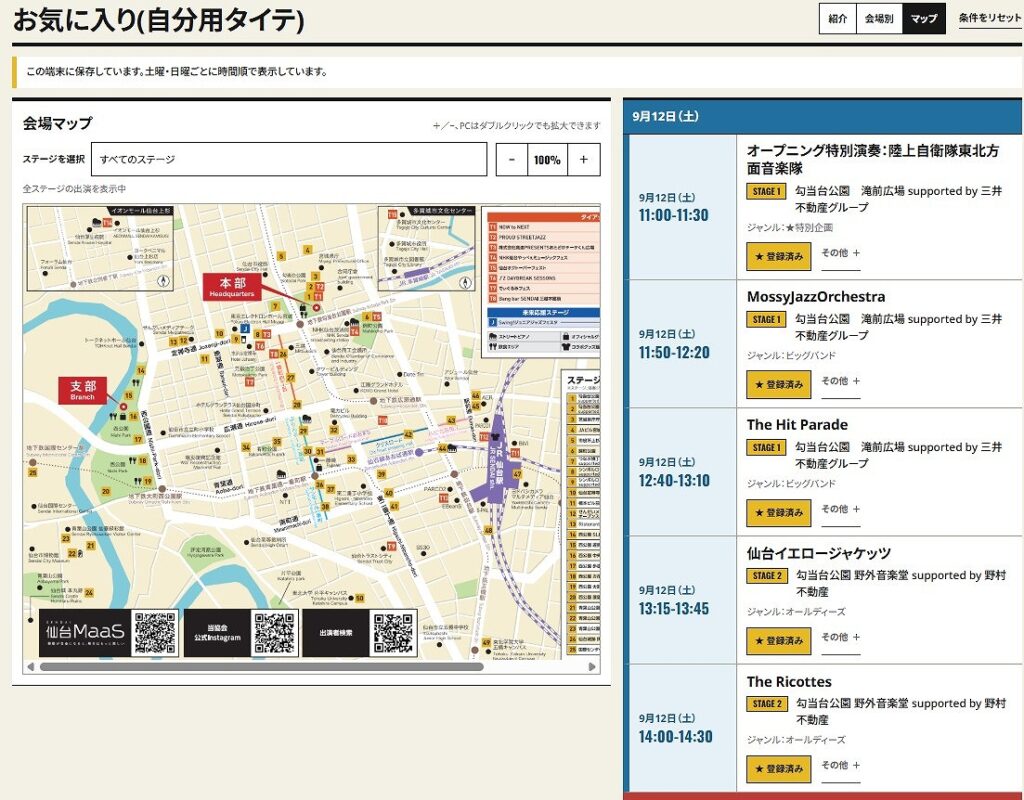
Task: Click STAGE 1 badge of オープニング特別演奏
Action: click(x=766, y=191)
